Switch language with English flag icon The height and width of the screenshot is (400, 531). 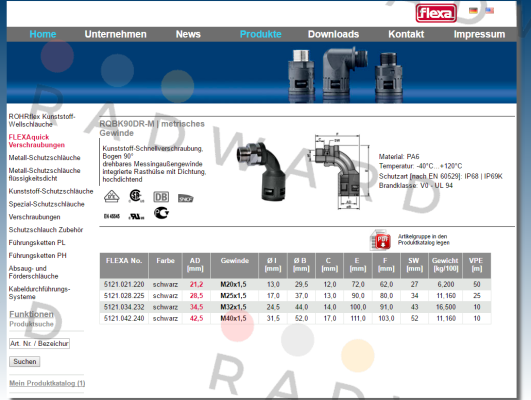click(490, 10)
